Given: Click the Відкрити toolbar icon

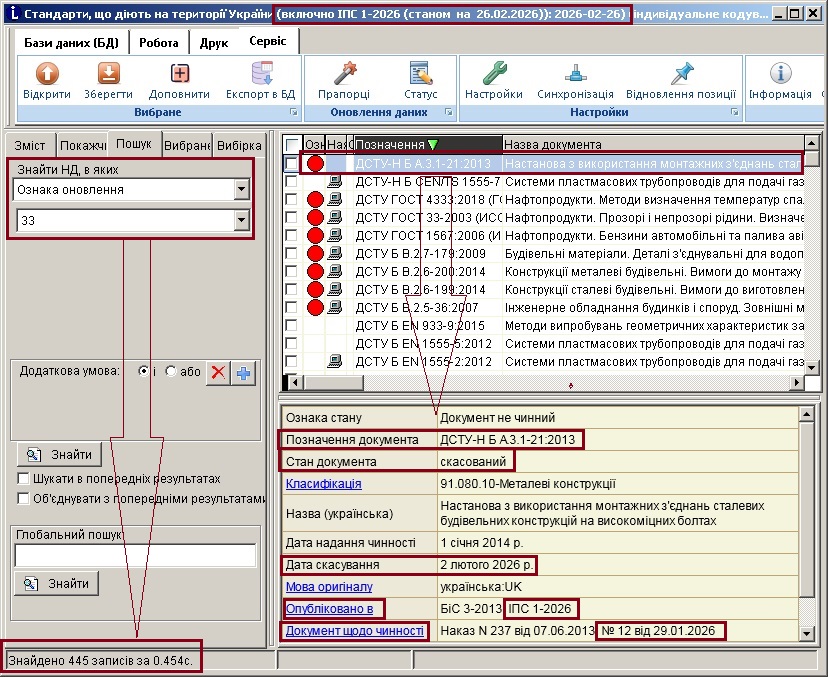Looking at the screenshot, I should tap(47, 80).
